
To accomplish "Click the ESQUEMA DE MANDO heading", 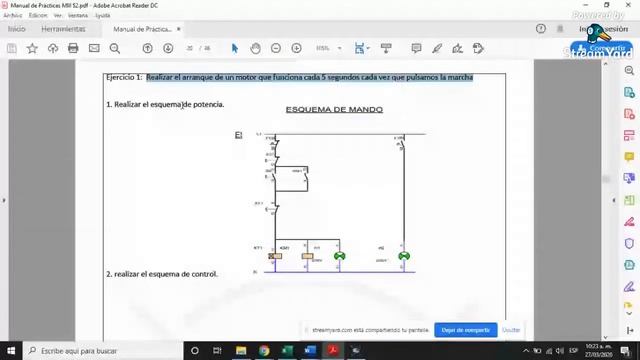I will coord(334,109).
